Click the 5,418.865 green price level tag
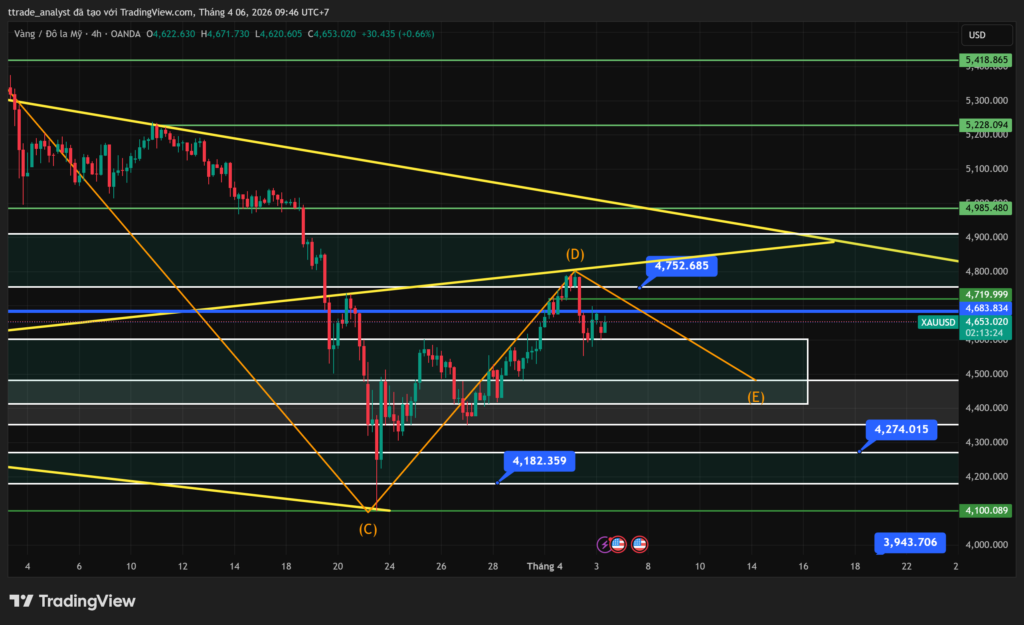 985,60
